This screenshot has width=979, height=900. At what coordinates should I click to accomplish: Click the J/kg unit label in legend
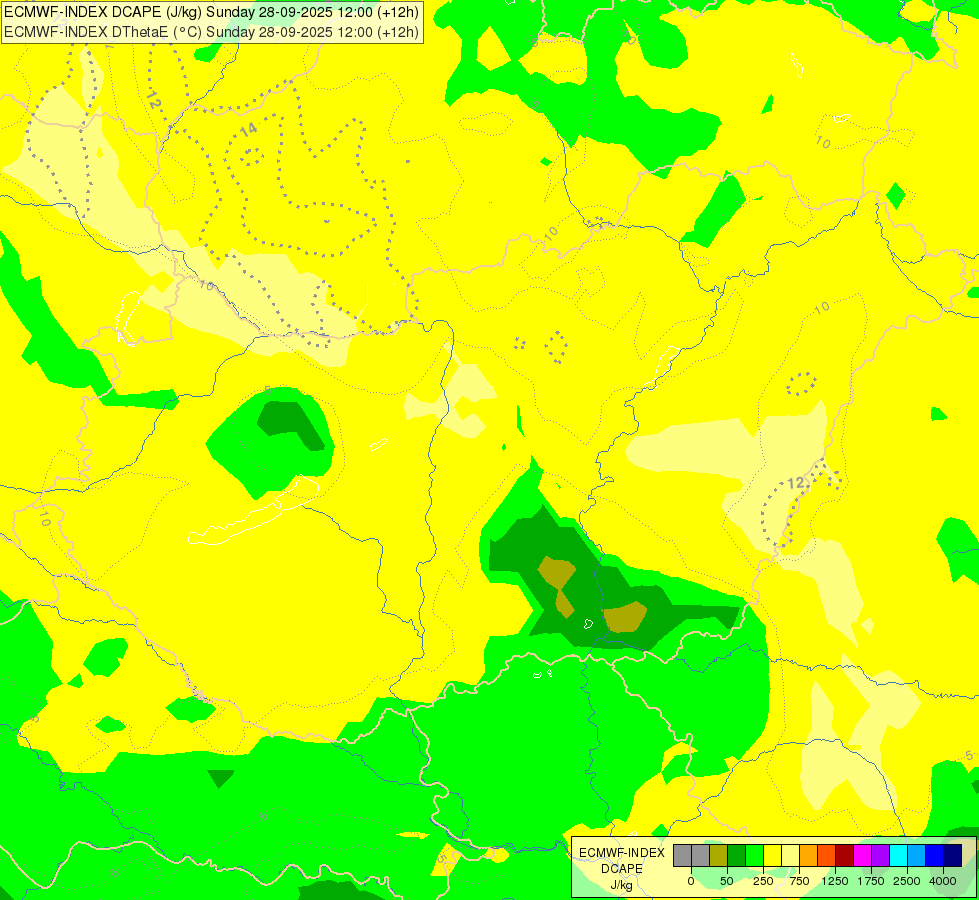pyautogui.click(x=622, y=885)
